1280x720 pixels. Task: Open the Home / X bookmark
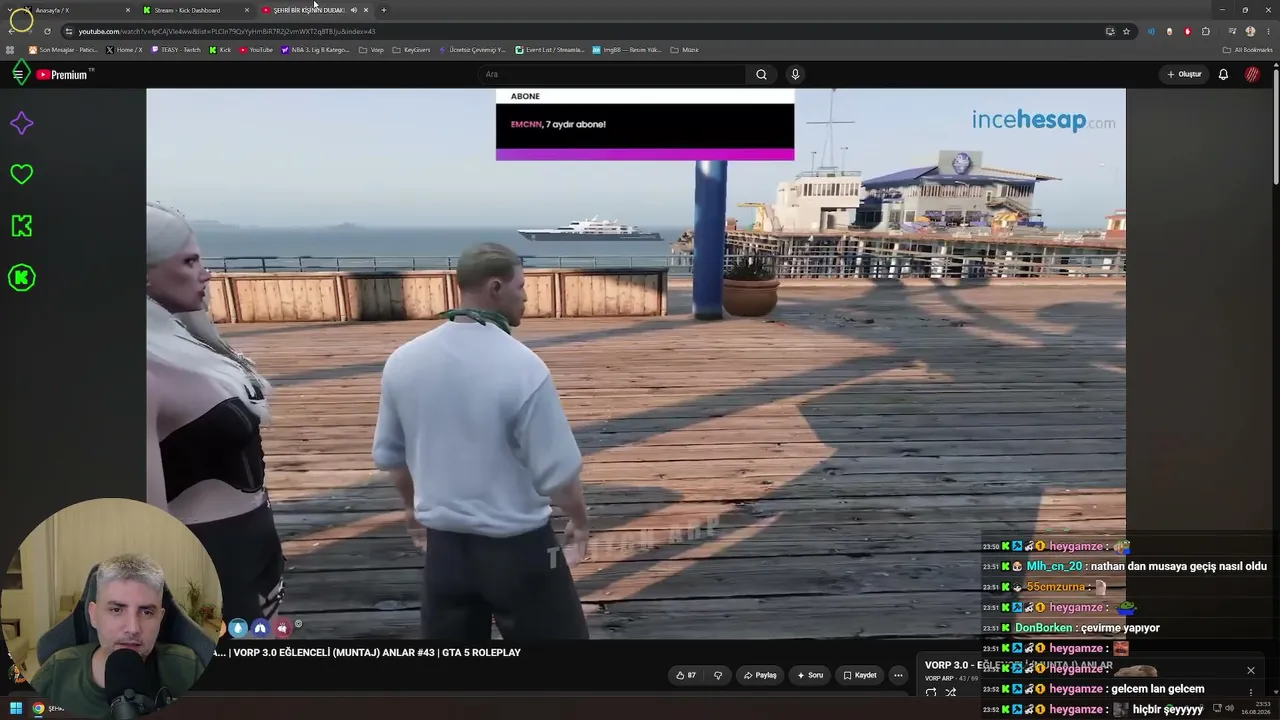[x=124, y=50]
